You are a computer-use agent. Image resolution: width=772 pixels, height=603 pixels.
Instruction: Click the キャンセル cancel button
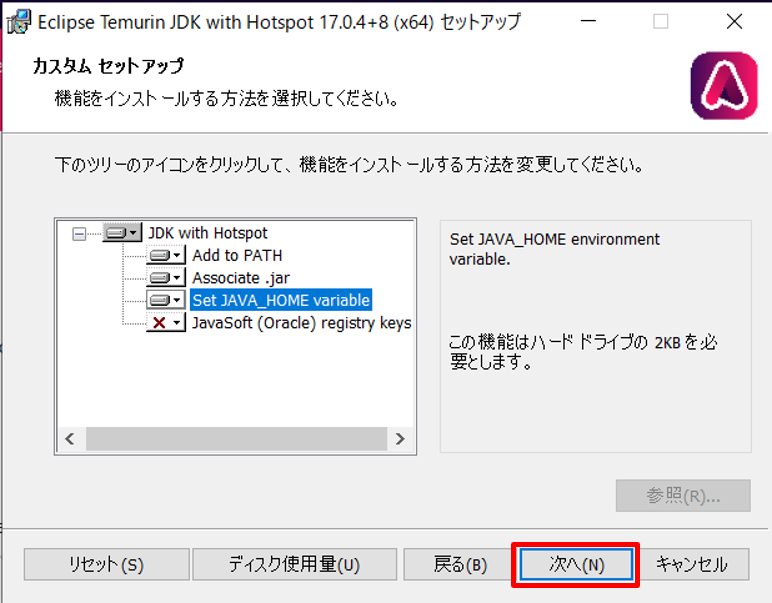tap(692, 564)
